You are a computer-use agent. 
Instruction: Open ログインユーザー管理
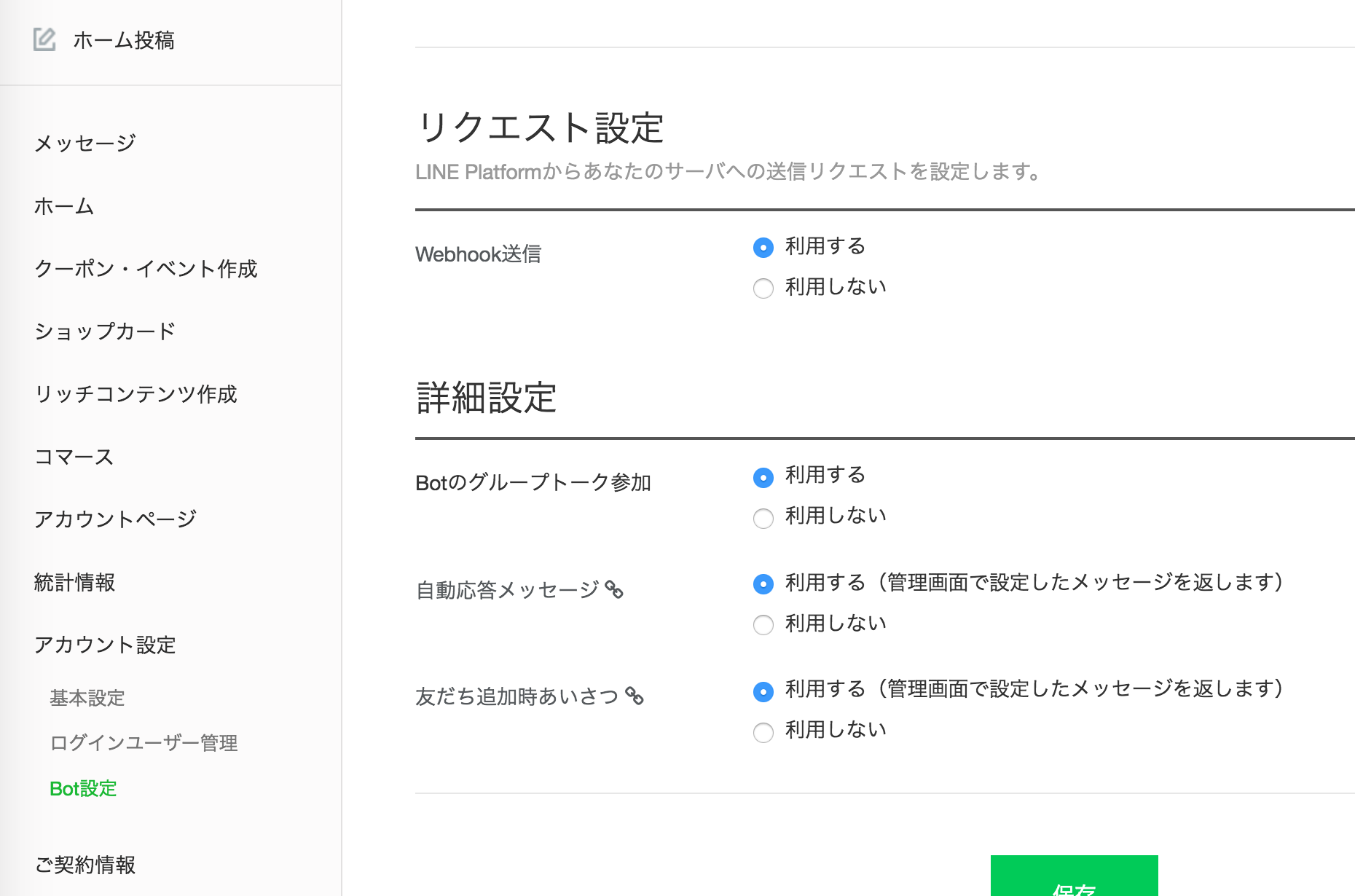pyautogui.click(x=144, y=744)
